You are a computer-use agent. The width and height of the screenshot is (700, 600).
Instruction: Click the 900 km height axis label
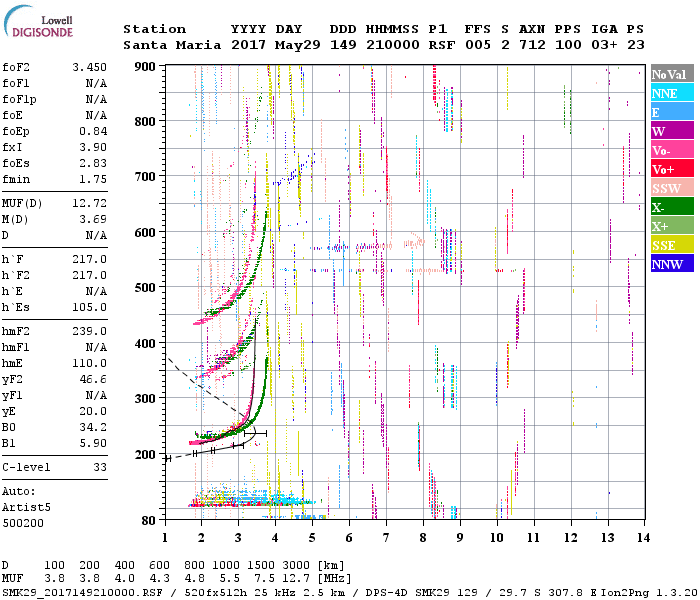145,67
